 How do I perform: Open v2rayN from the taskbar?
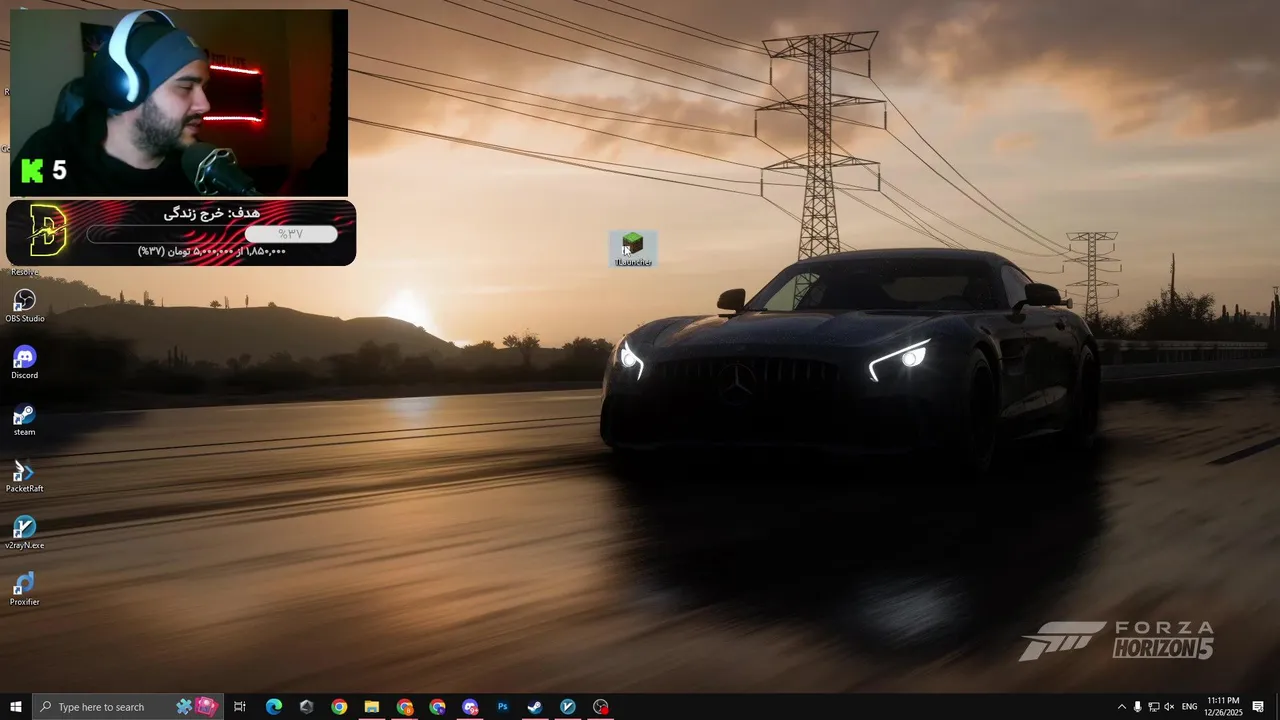568,707
